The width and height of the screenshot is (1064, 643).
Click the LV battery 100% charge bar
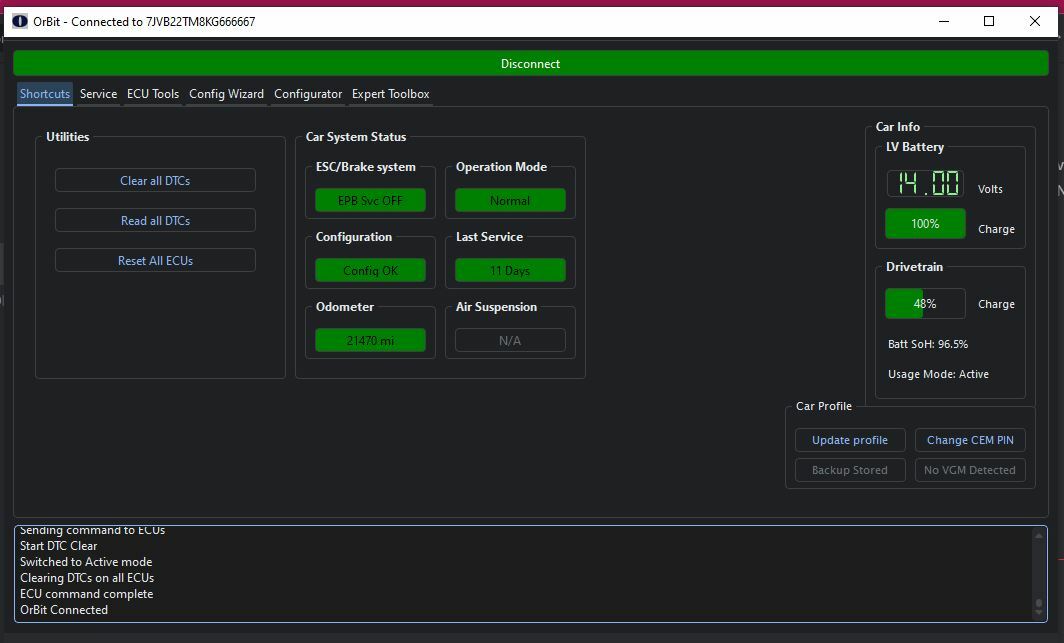pyautogui.click(x=925, y=224)
